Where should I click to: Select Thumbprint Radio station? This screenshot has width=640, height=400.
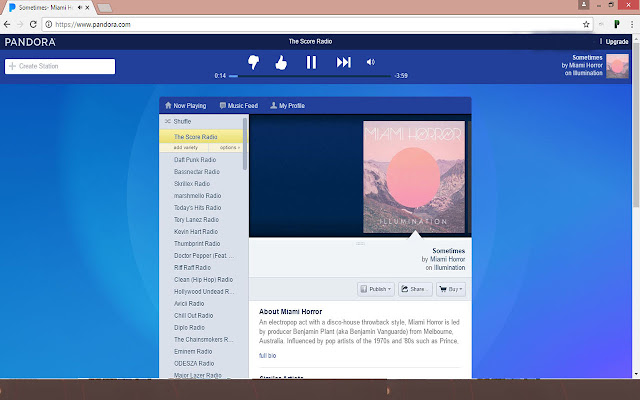197,244
